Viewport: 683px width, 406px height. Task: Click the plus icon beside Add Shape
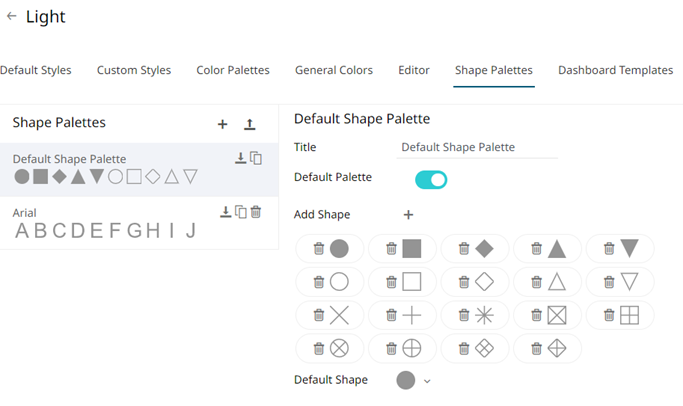tap(408, 215)
